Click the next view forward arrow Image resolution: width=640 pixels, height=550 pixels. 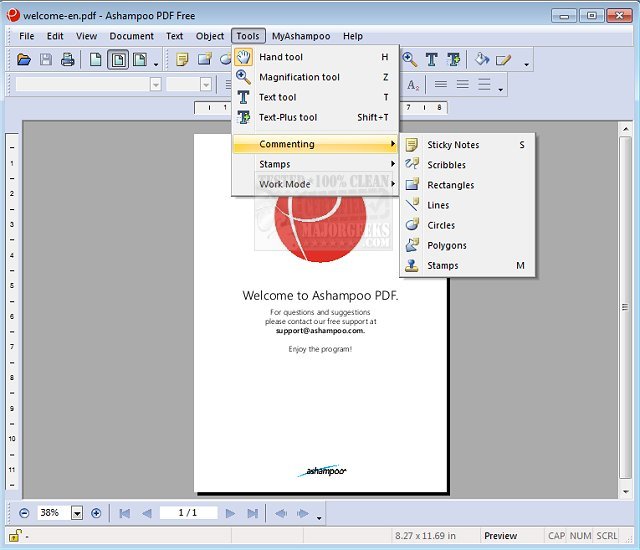[303, 513]
